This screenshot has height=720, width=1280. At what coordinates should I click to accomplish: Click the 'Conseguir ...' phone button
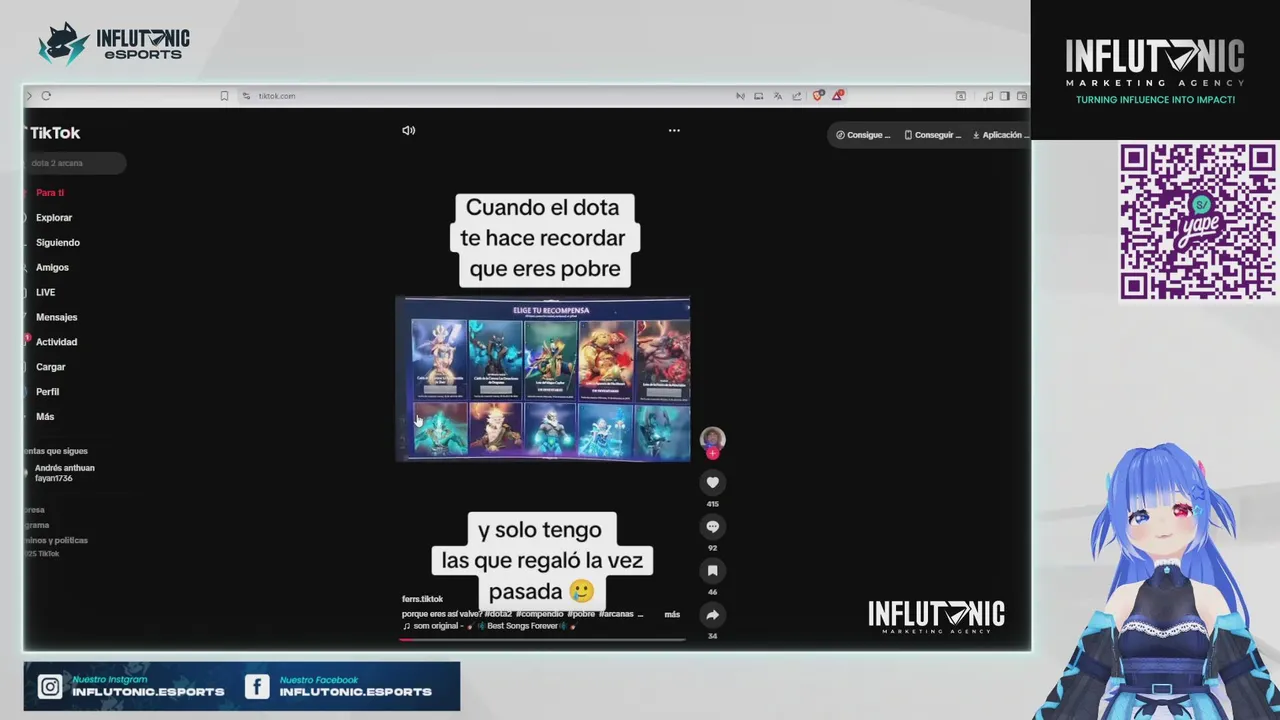[x=932, y=135]
